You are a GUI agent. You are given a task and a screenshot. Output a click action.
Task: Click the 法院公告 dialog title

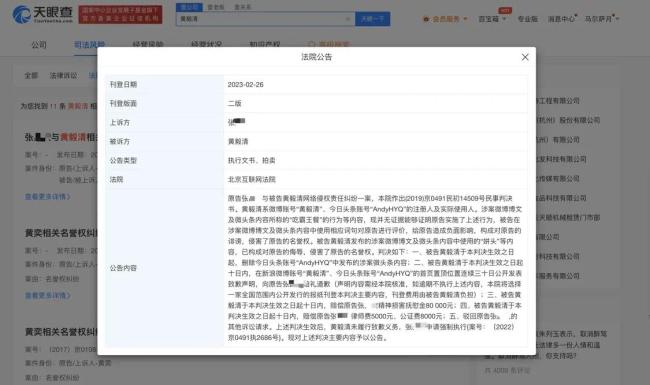[316, 57]
